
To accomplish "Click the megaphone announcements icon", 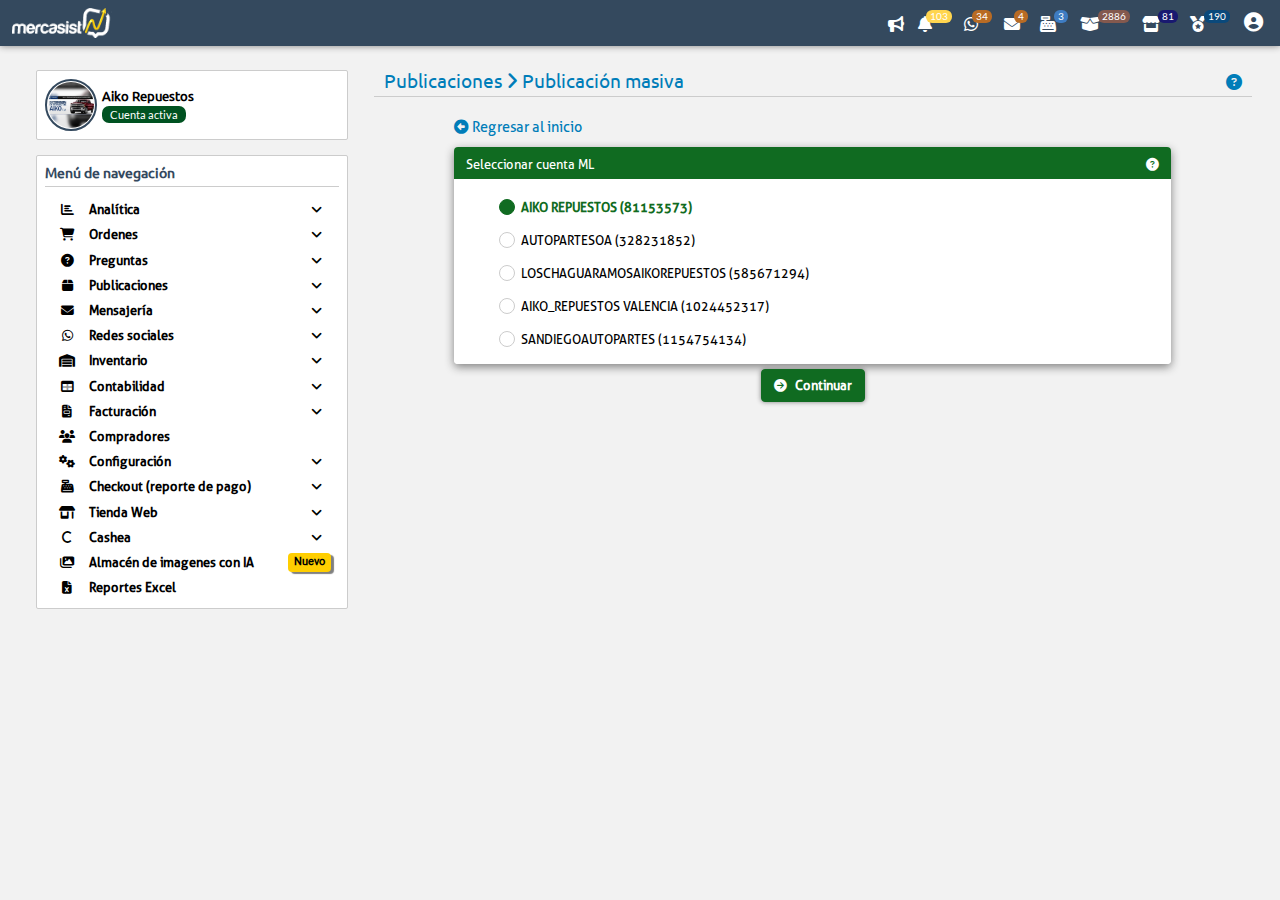I will click(x=896, y=24).
